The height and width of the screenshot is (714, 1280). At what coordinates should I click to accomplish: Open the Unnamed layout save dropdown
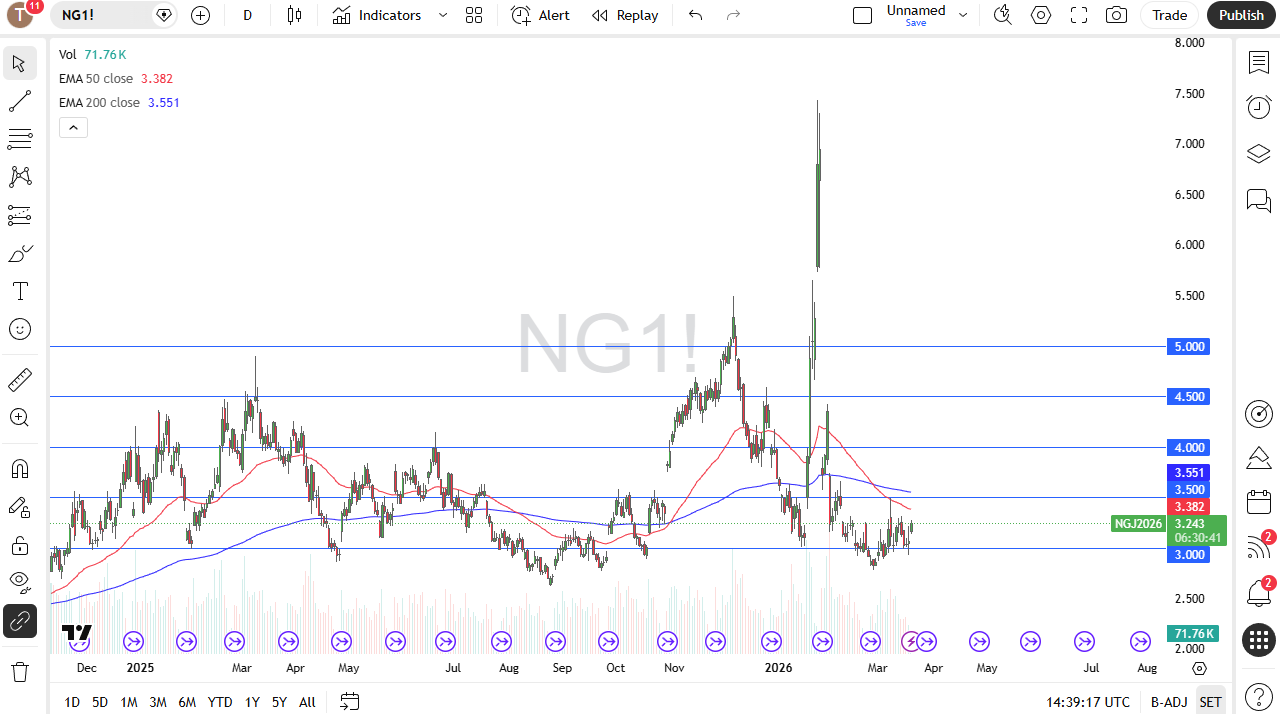pos(962,15)
